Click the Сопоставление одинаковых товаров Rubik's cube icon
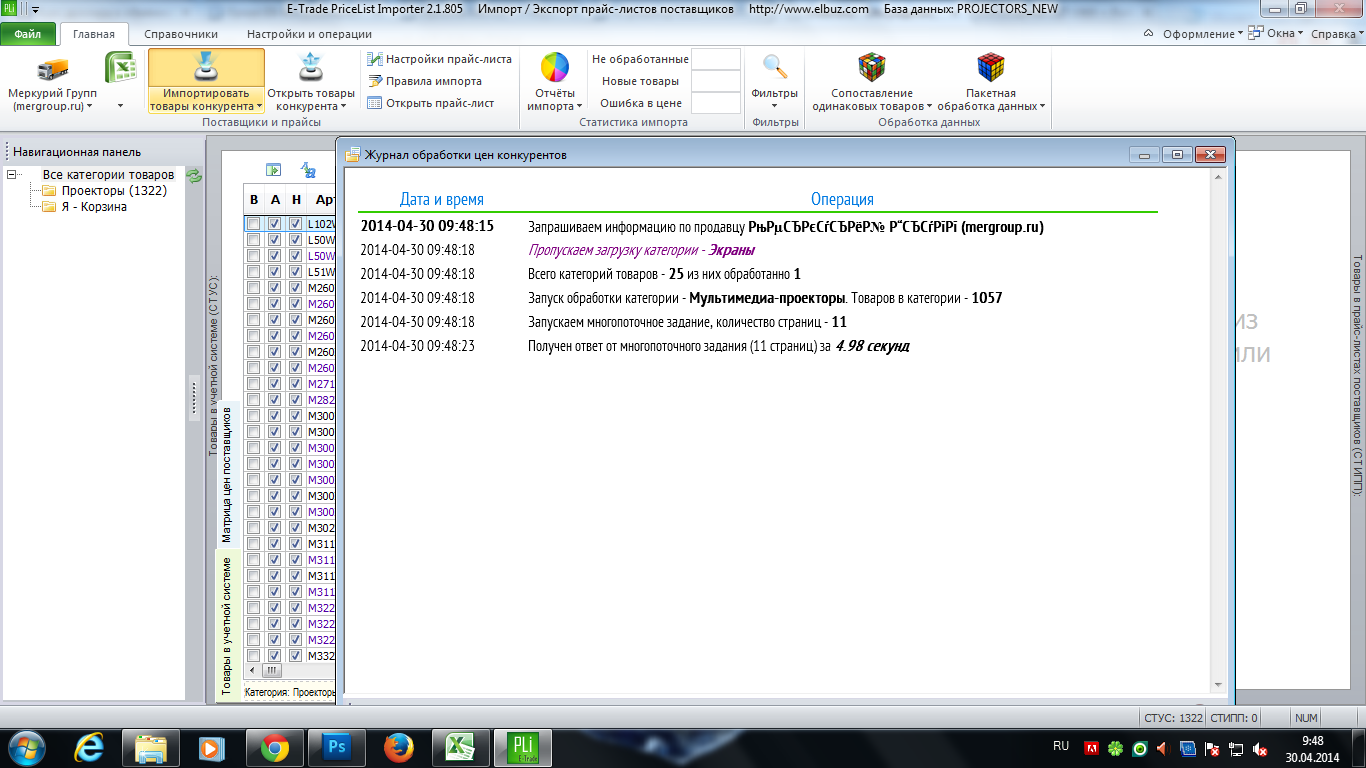Viewport: 1366px width, 768px height. tap(872, 67)
